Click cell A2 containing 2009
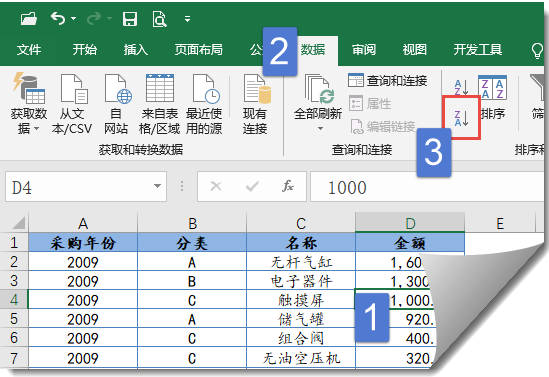549x377 pixels. pos(83,261)
